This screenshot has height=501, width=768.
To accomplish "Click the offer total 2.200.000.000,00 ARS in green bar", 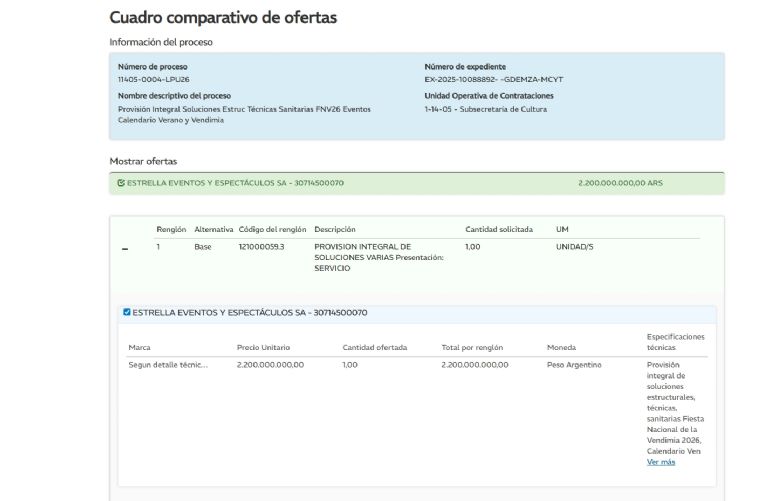I will 620,183.
